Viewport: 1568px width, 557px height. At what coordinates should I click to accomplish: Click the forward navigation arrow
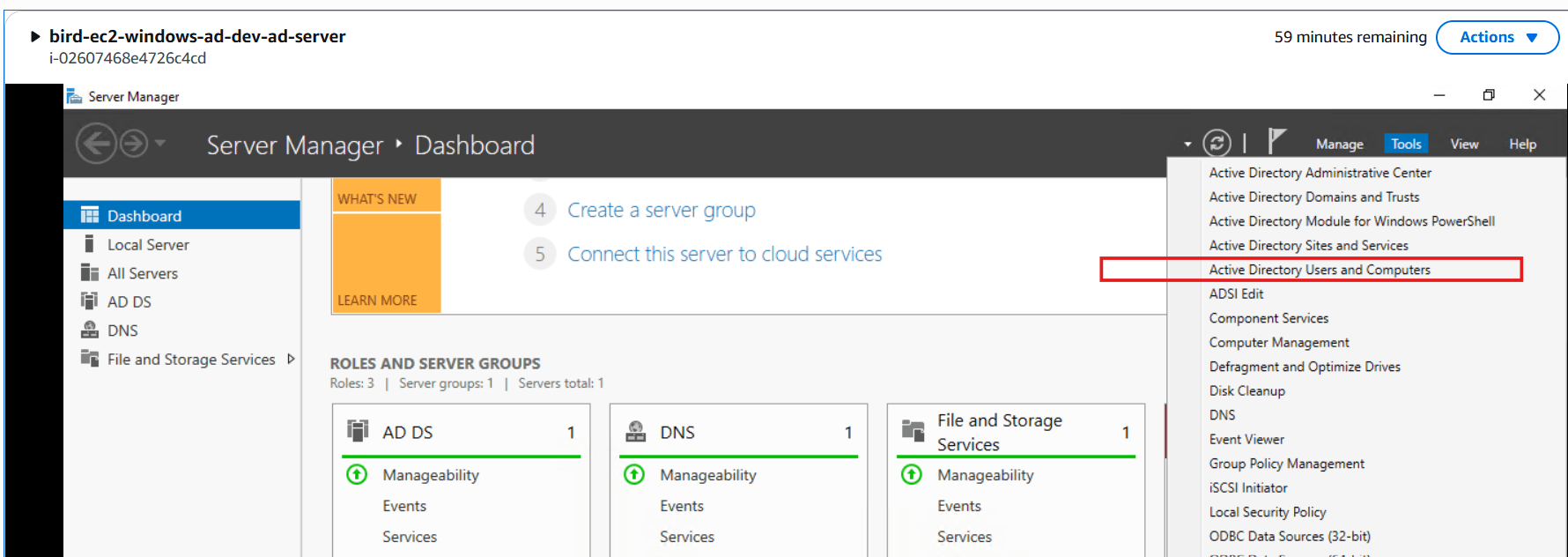point(134,143)
